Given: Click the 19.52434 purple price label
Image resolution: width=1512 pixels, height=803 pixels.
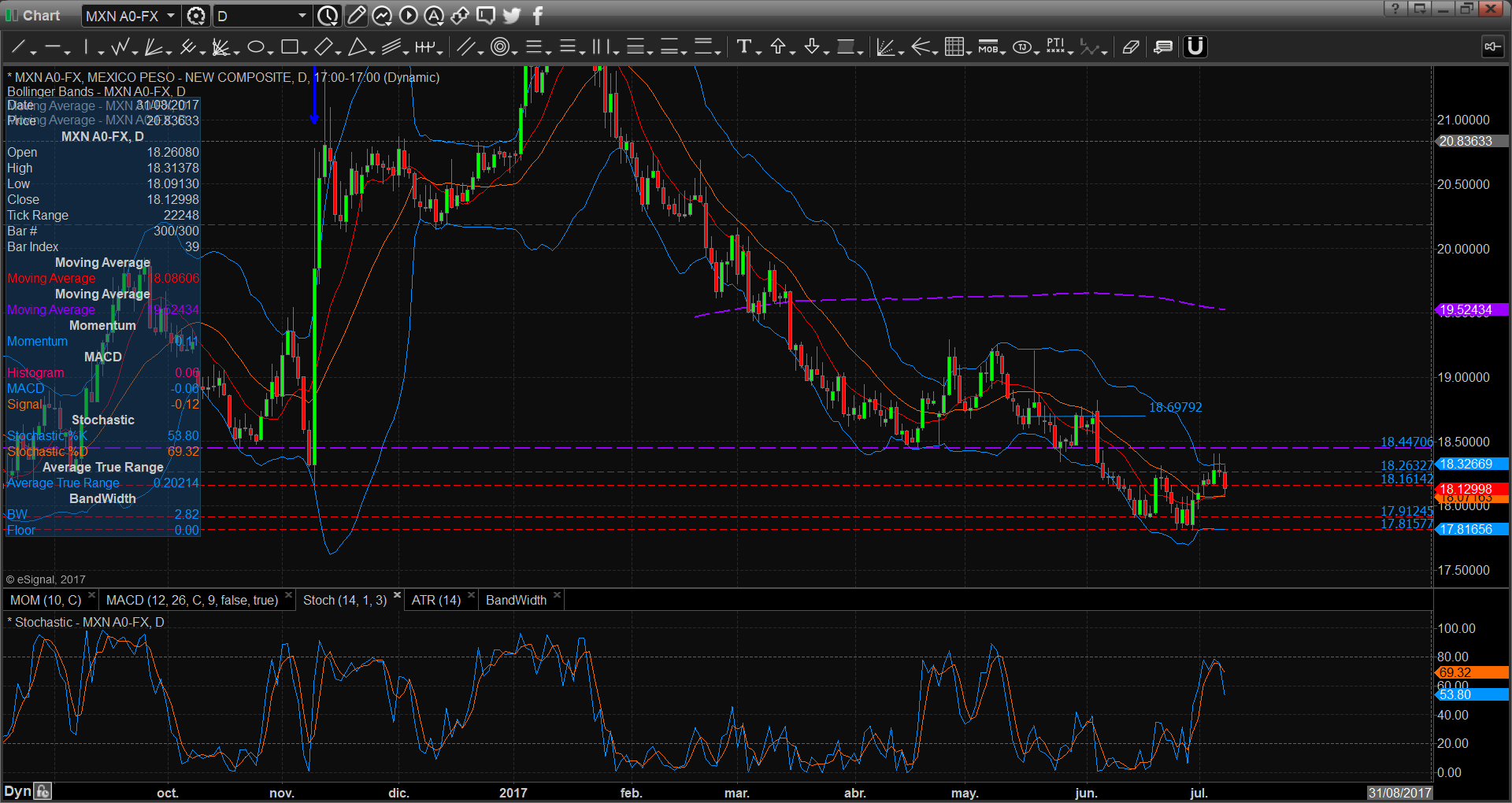Looking at the screenshot, I should tap(1472, 310).
